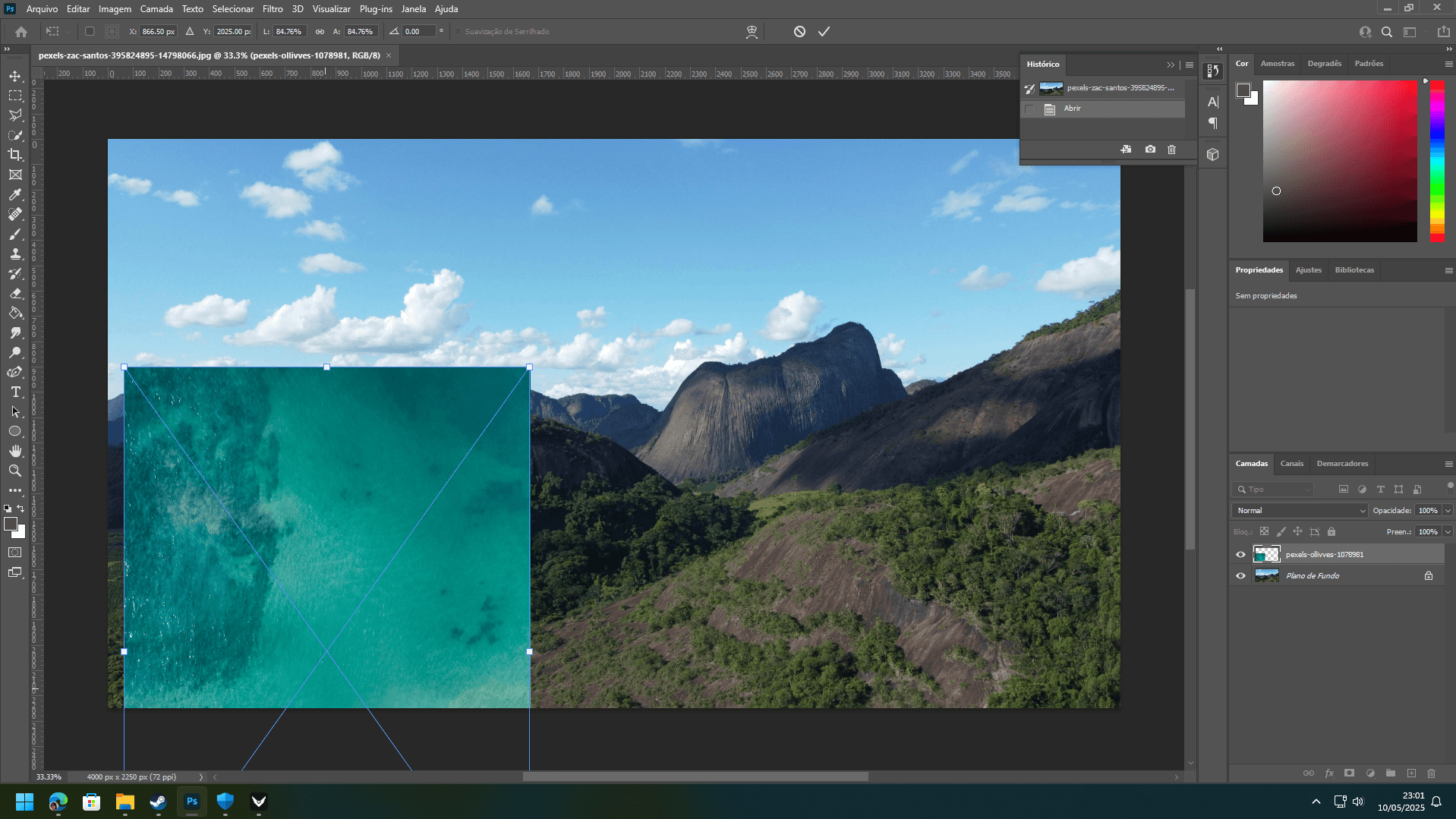Select the Abrir history state
Screen dimensions: 1456x819
click(x=1072, y=109)
